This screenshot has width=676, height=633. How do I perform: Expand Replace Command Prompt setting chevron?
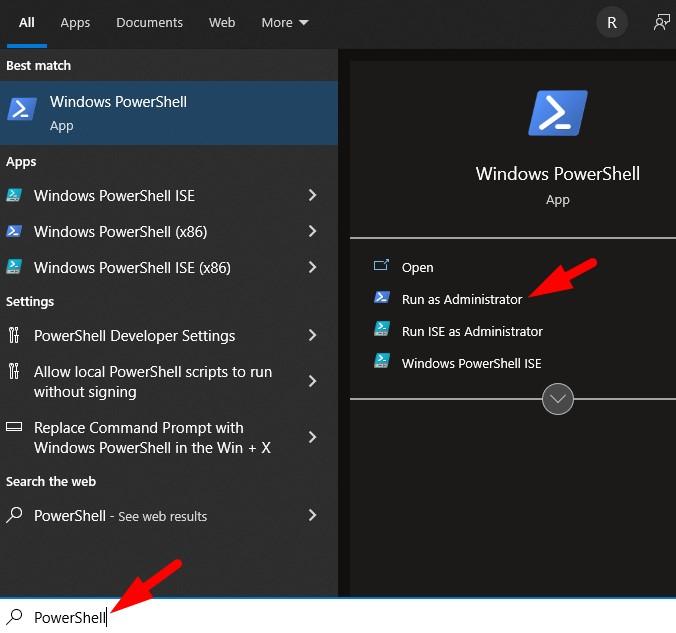coord(313,437)
